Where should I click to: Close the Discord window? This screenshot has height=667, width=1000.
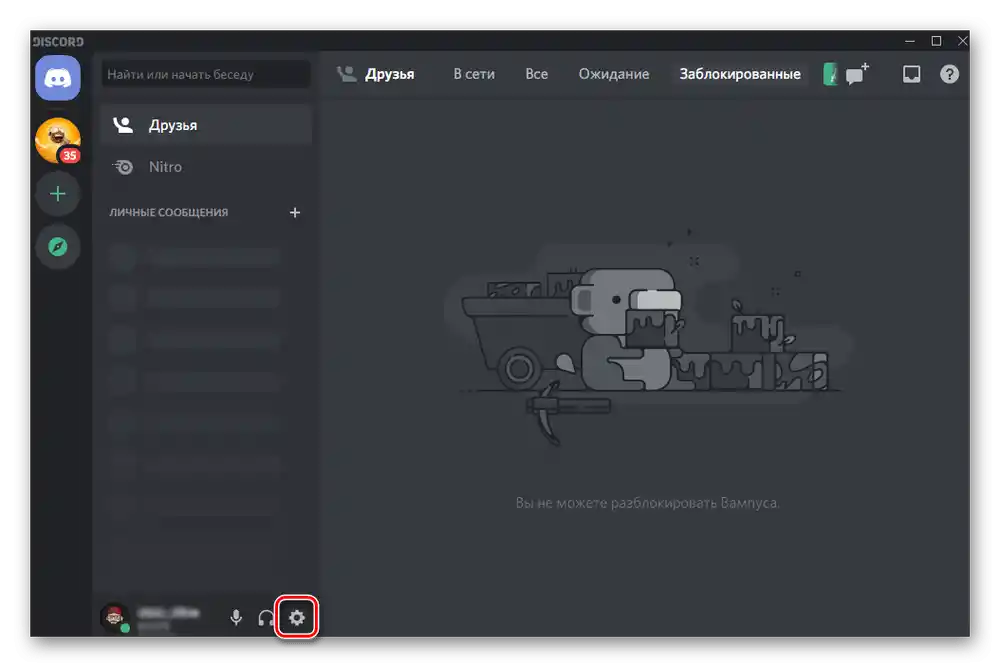pos(962,41)
